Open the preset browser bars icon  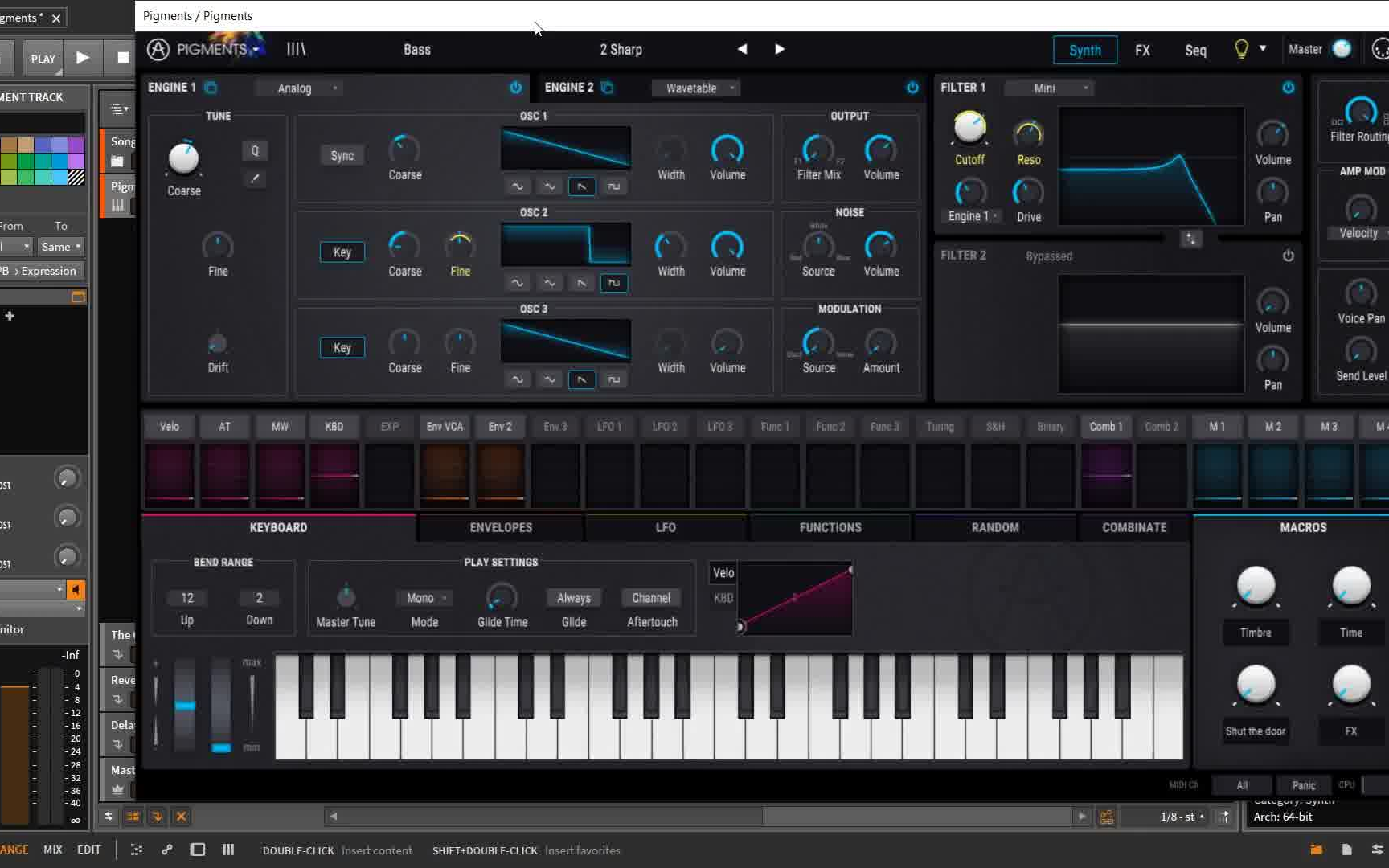click(x=296, y=49)
